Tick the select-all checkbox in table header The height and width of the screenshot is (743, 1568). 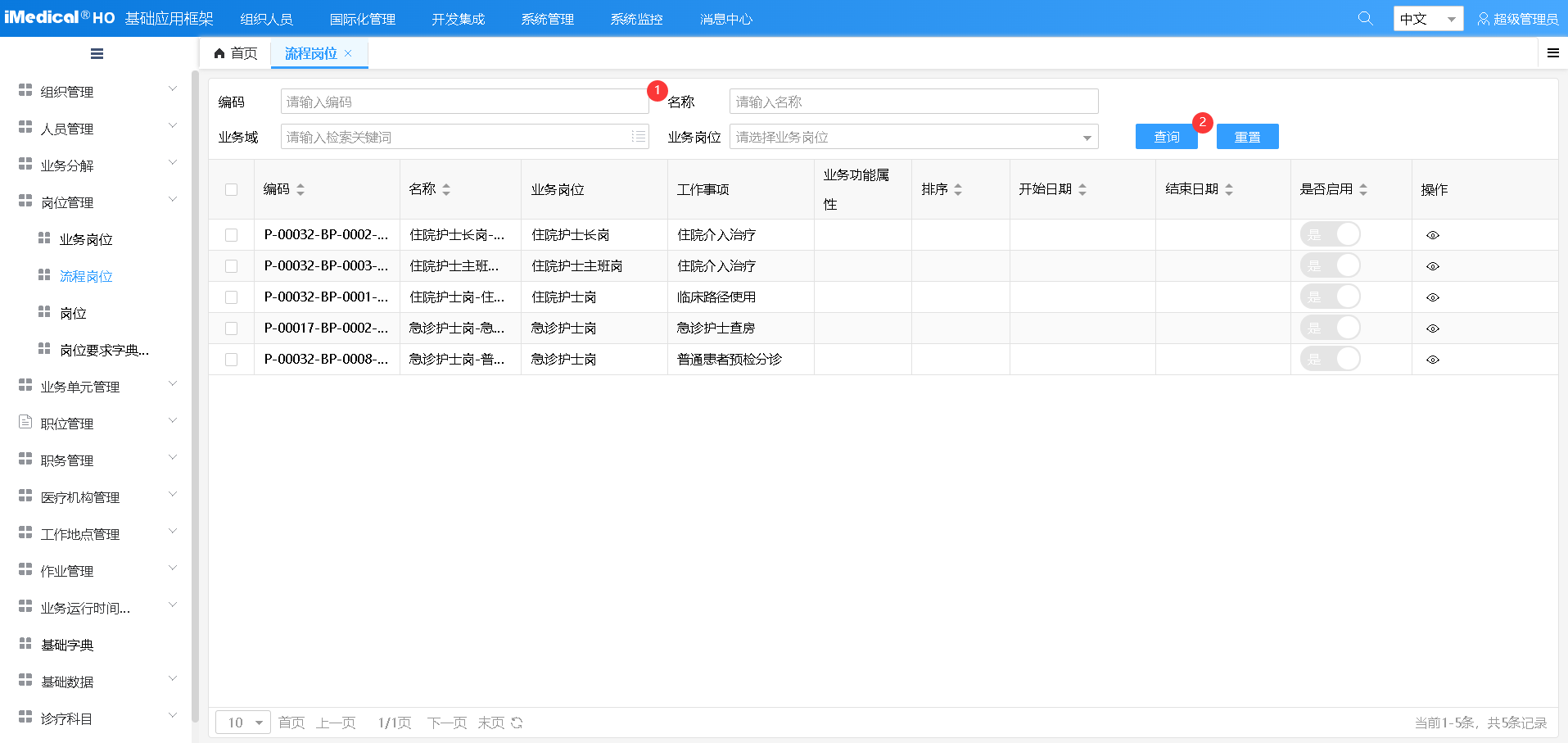click(232, 189)
